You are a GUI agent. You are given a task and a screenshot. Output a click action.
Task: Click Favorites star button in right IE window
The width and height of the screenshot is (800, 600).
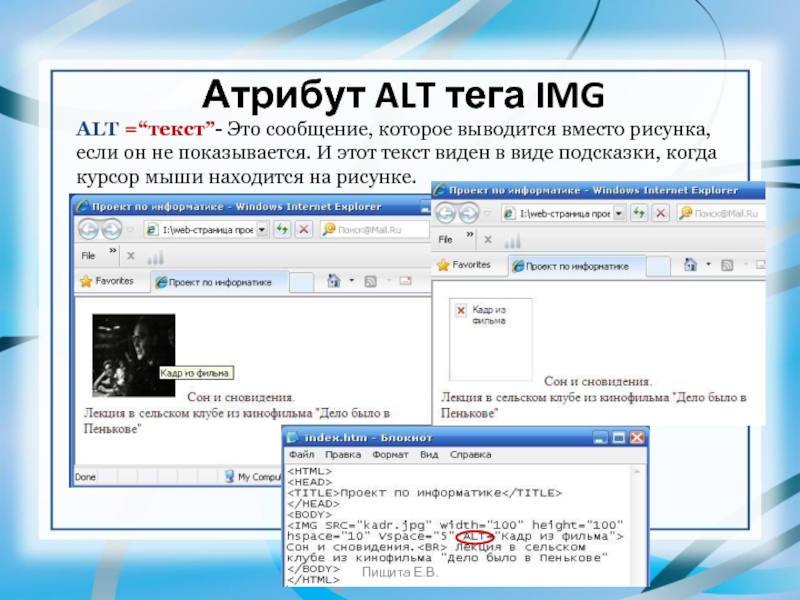pos(463,265)
